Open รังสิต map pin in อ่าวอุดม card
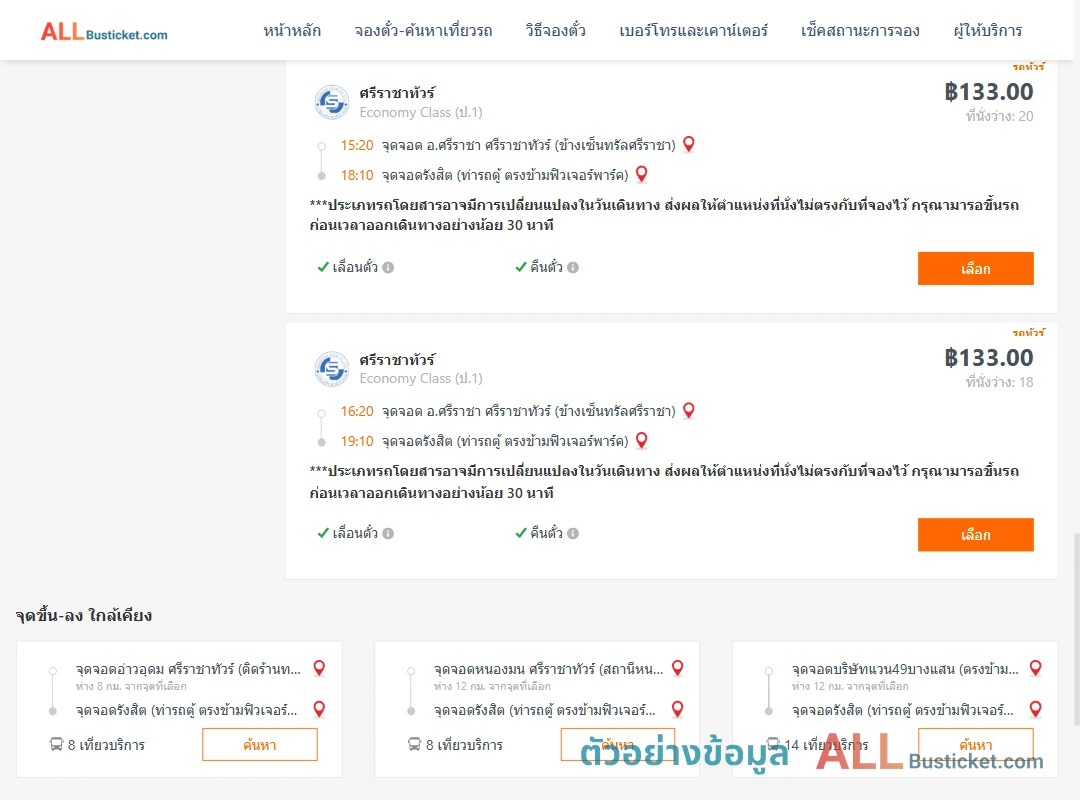 (x=319, y=709)
